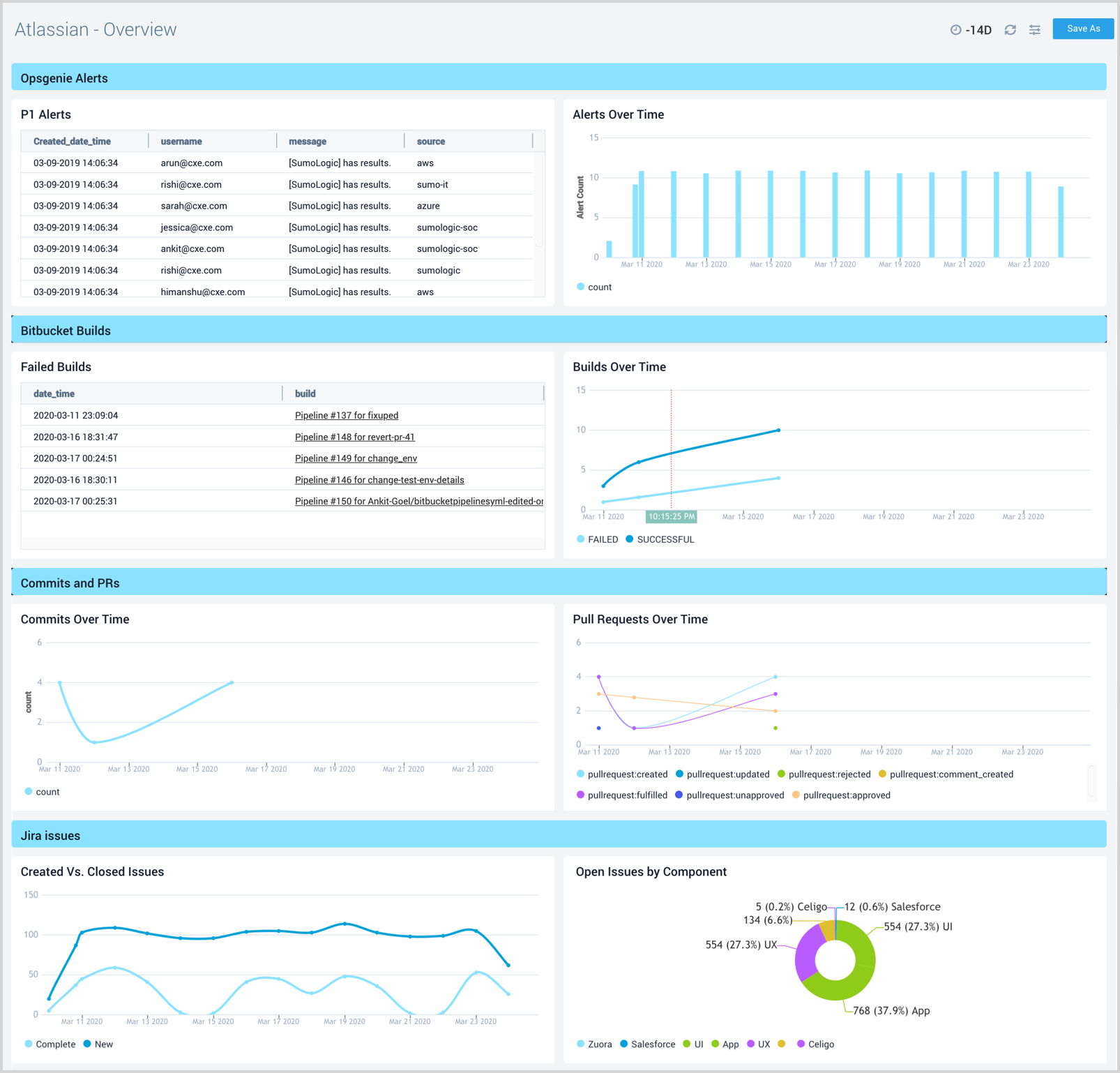This screenshot has width=1120, height=1073.
Task: Sort Failed Builds by build column header
Action: [x=305, y=393]
